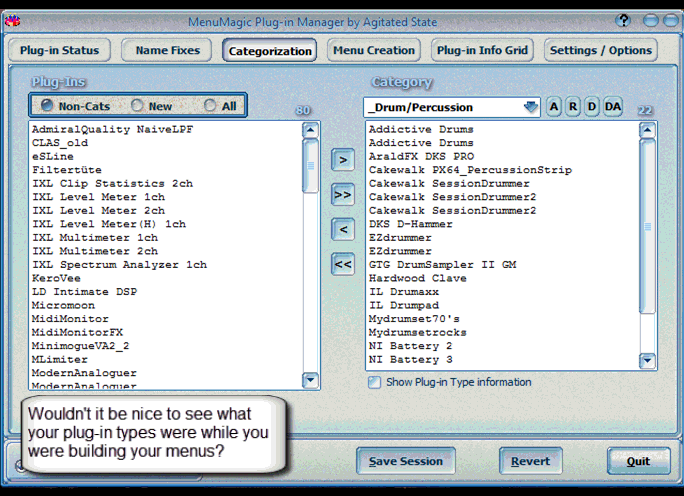Select AraldFX DKS PRO in category list
Viewport: 684px width, 496px height.
click(421, 156)
